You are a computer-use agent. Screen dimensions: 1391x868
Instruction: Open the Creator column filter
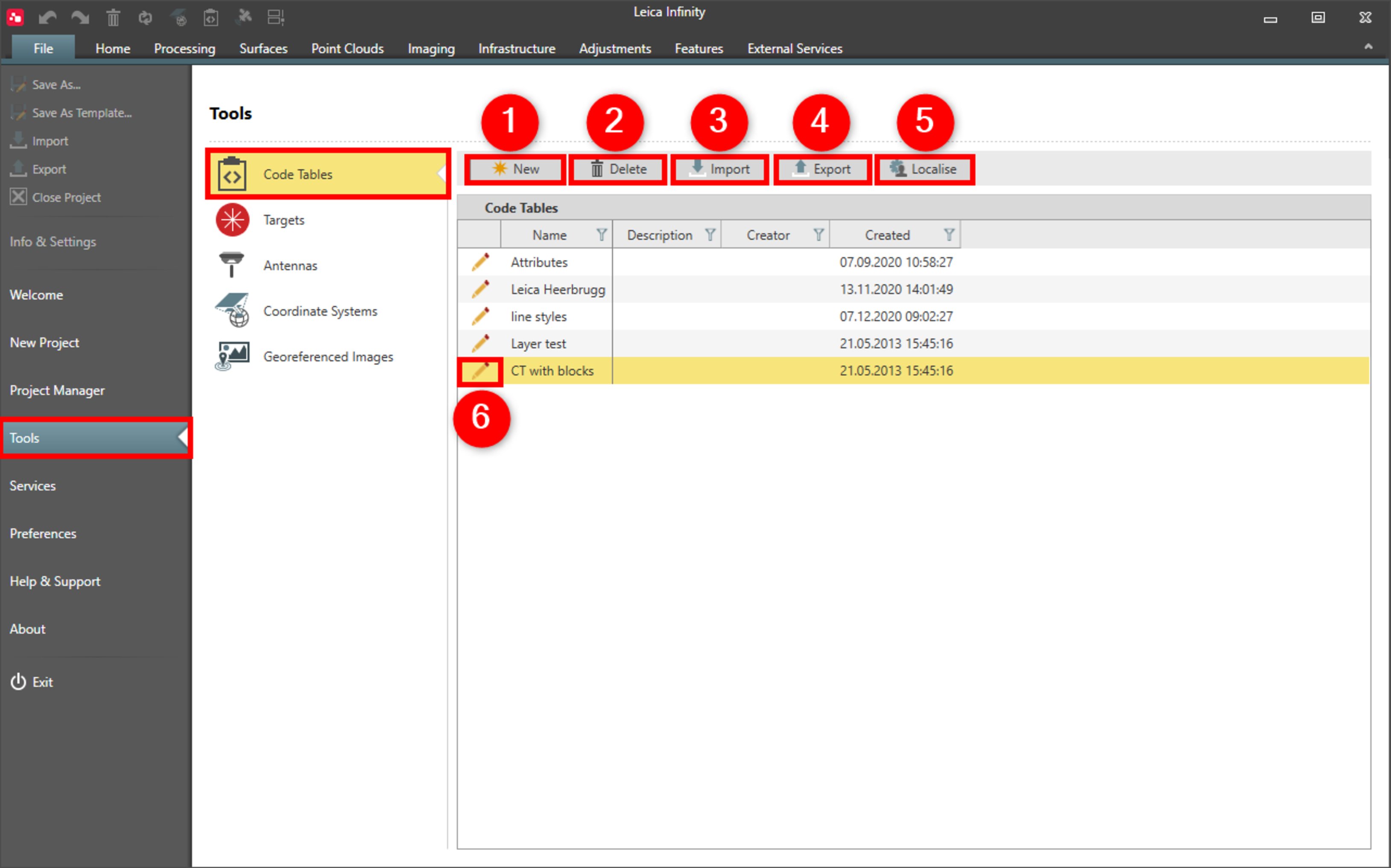[x=818, y=235]
